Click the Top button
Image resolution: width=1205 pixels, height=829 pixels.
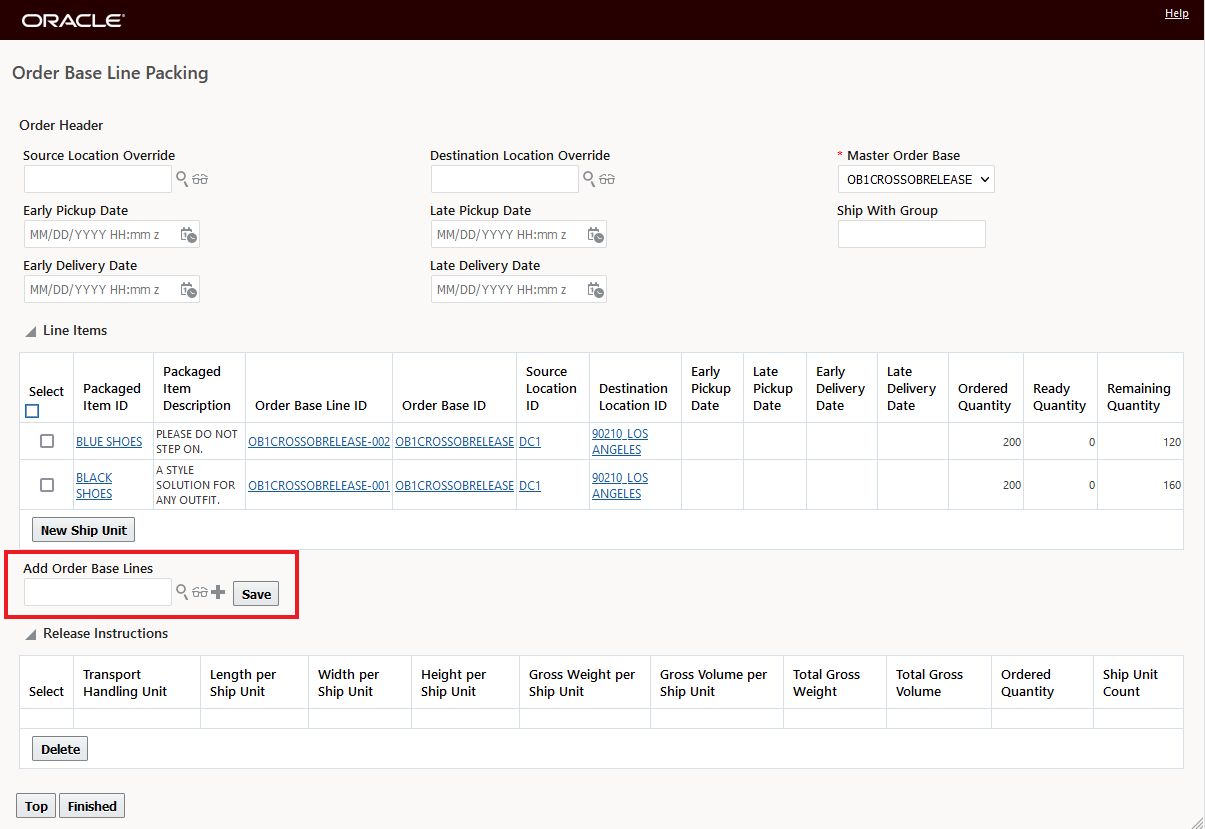coord(36,806)
